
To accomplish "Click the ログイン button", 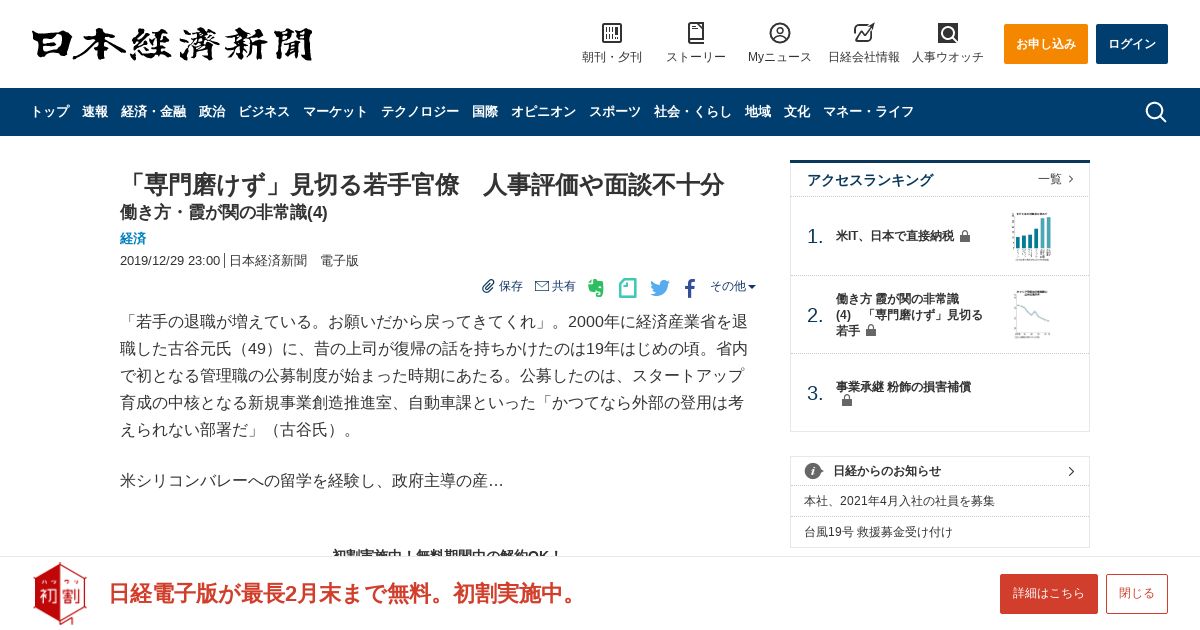I will [x=1132, y=44].
